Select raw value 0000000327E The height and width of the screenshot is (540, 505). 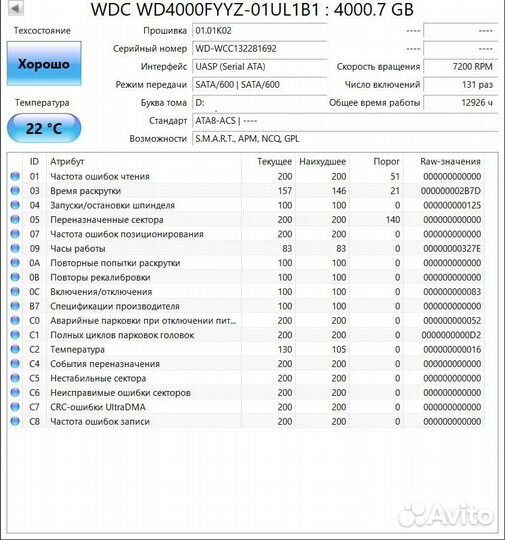tap(452, 249)
